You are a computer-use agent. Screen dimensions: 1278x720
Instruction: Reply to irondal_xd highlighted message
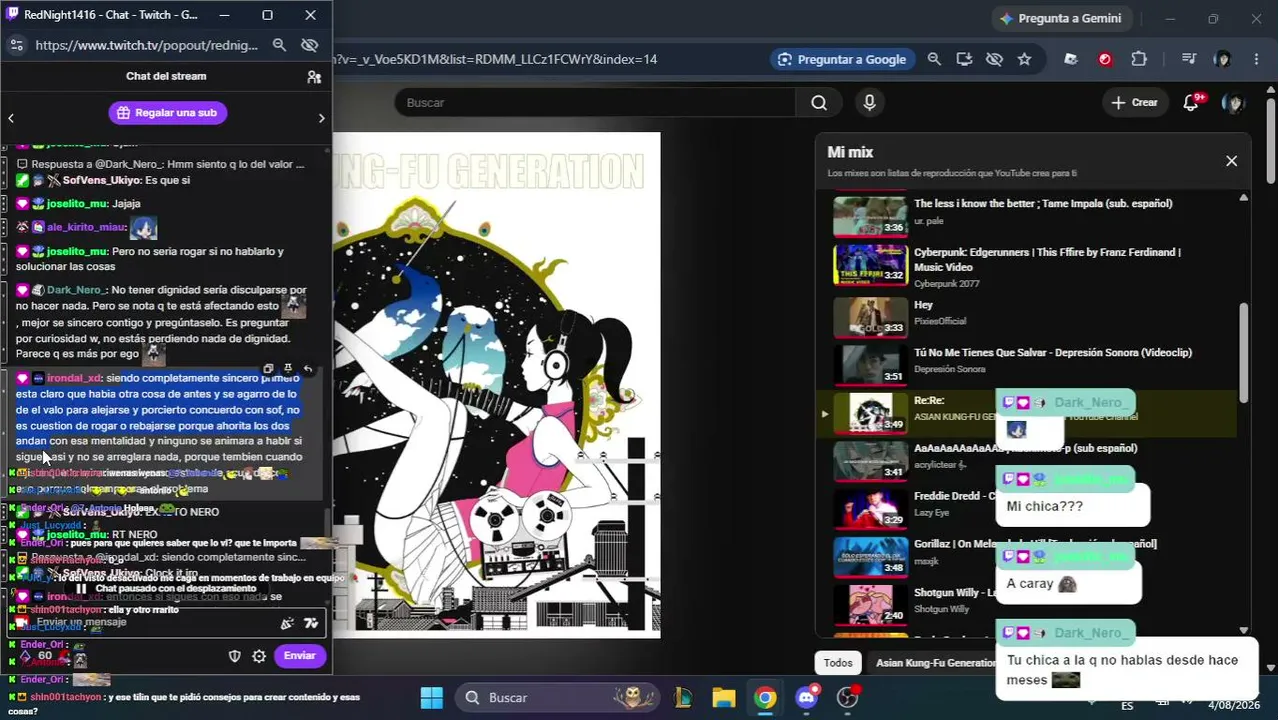pyautogui.click(x=308, y=369)
